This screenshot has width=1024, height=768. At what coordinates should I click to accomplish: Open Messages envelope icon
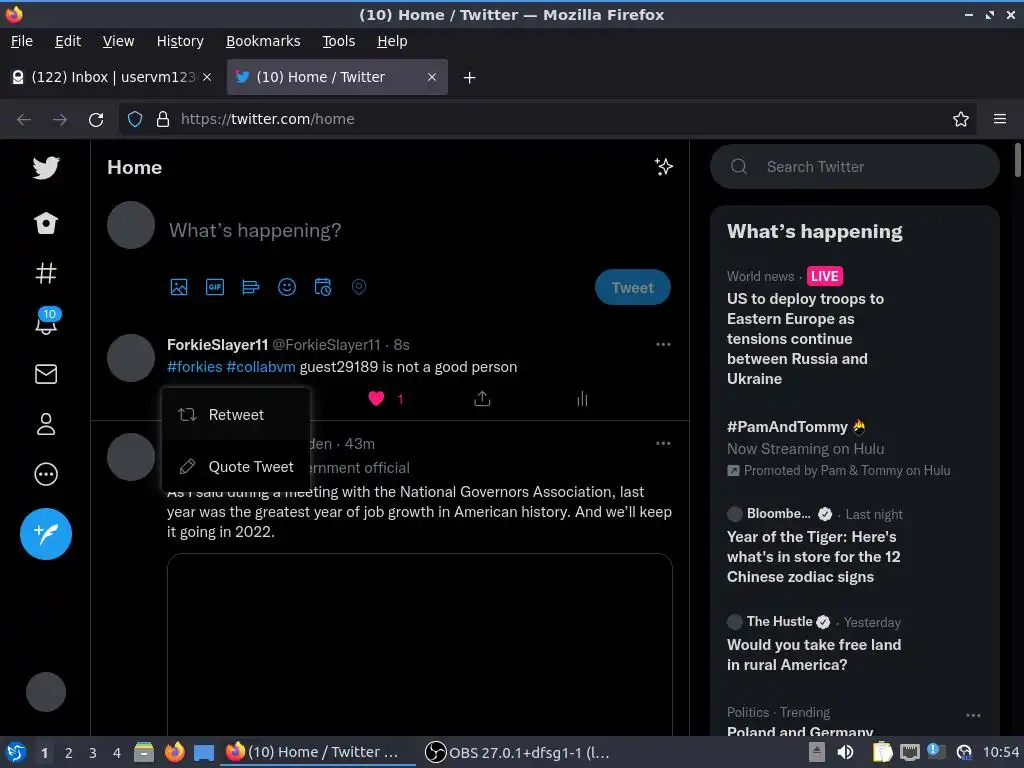(46, 374)
